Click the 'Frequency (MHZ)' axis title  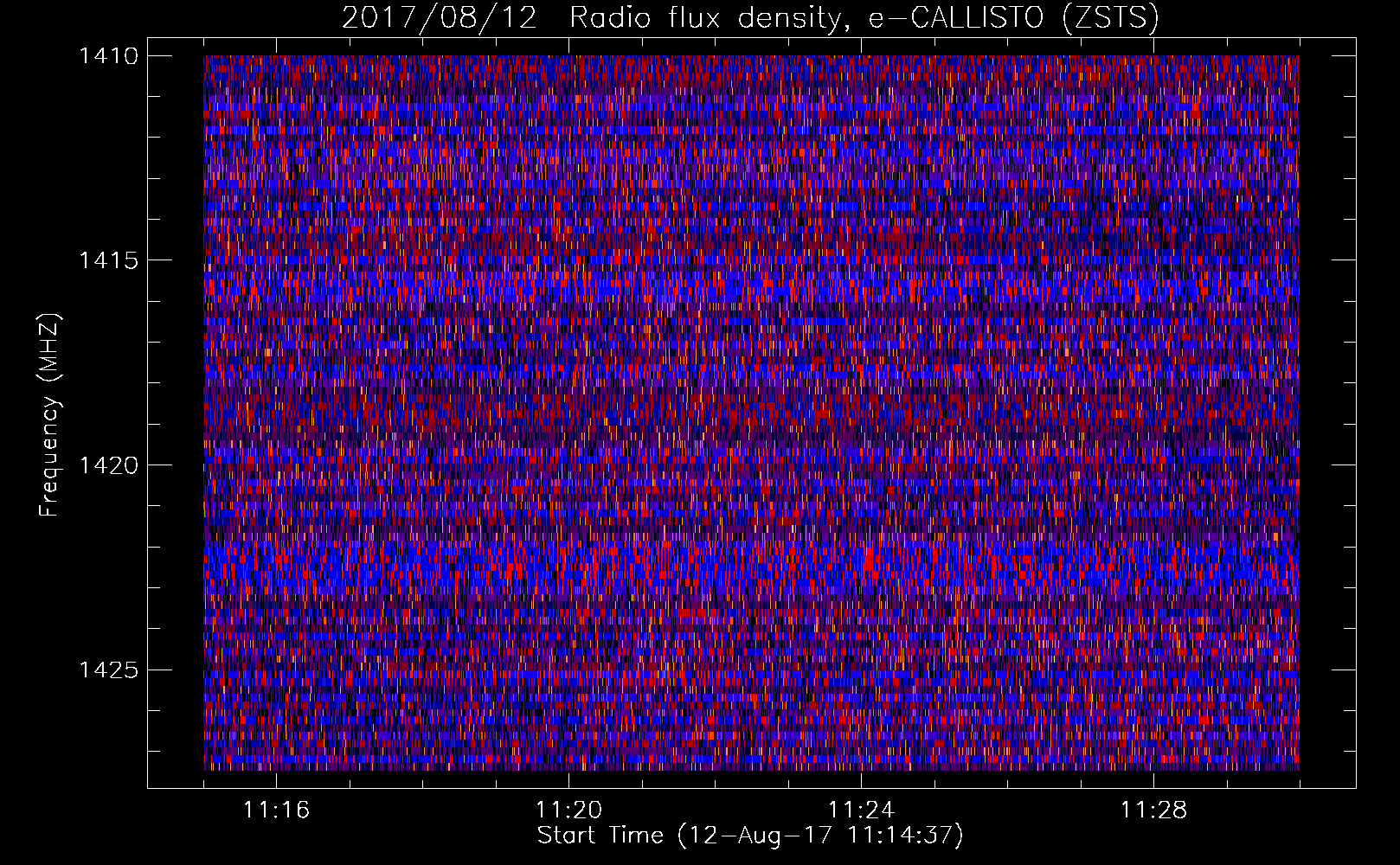(x=50, y=415)
